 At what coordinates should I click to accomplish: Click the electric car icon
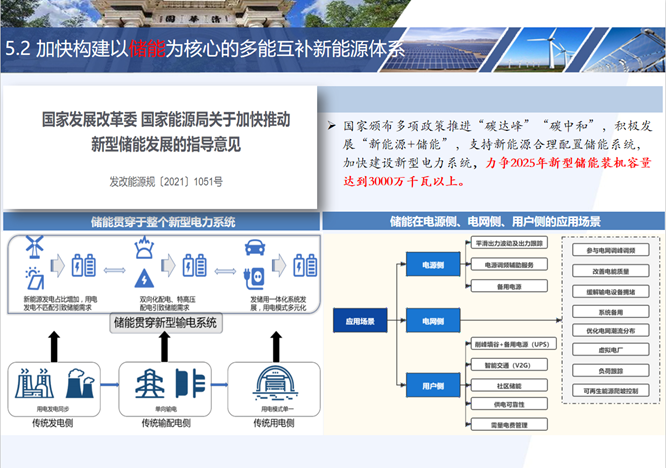point(256,249)
